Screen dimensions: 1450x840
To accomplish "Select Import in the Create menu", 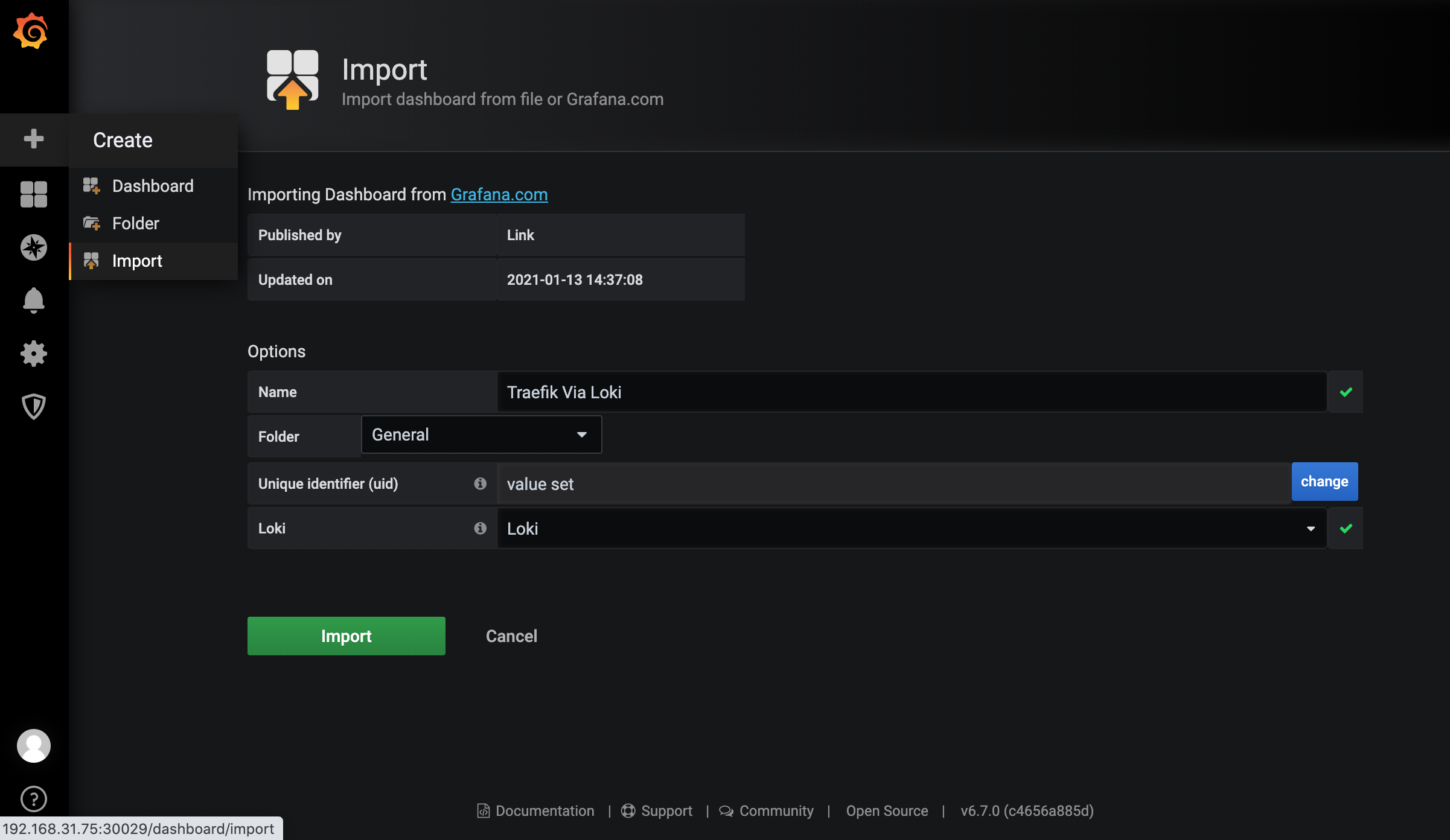I will tap(137, 261).
